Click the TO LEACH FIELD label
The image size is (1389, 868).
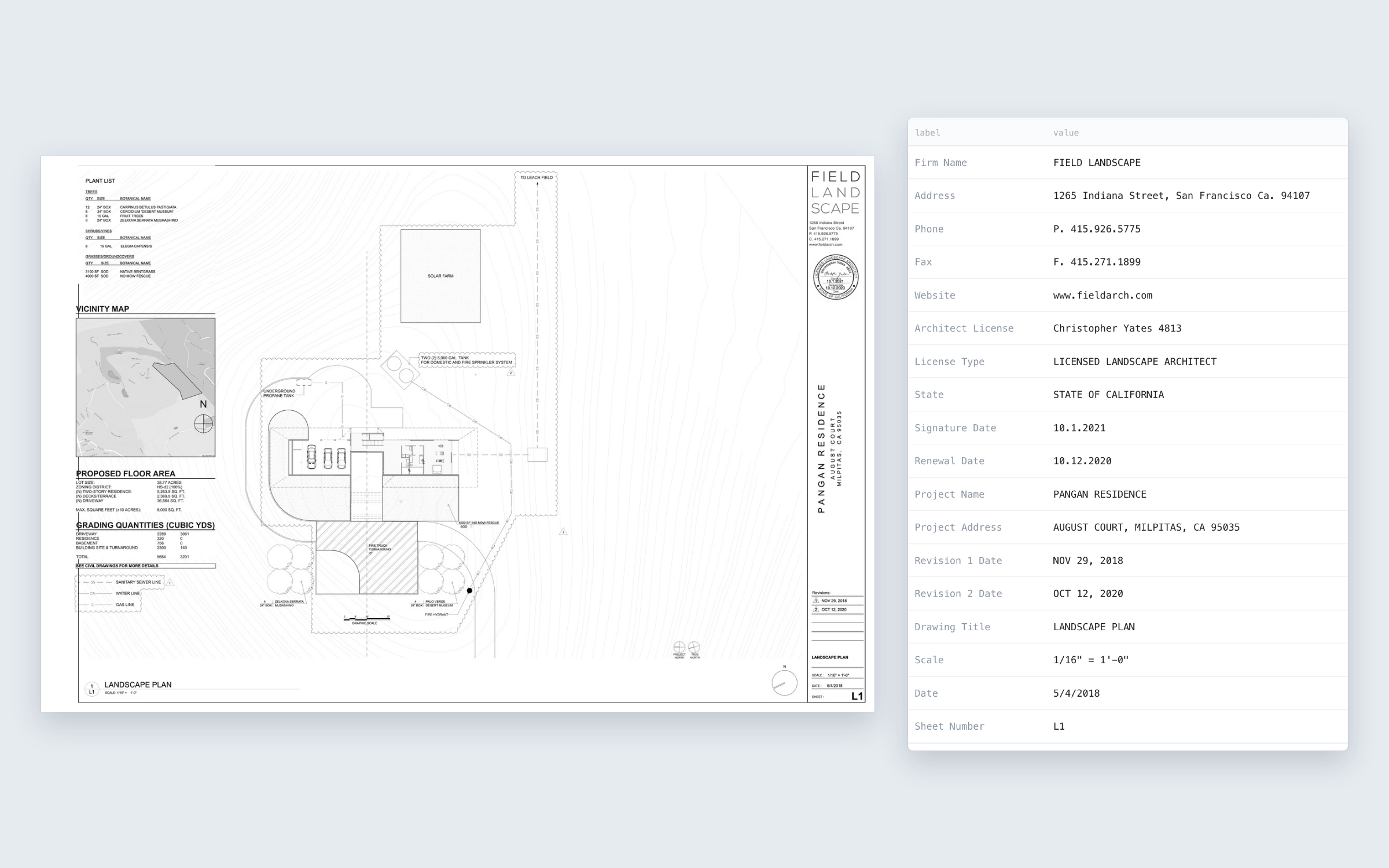(536, 178)
